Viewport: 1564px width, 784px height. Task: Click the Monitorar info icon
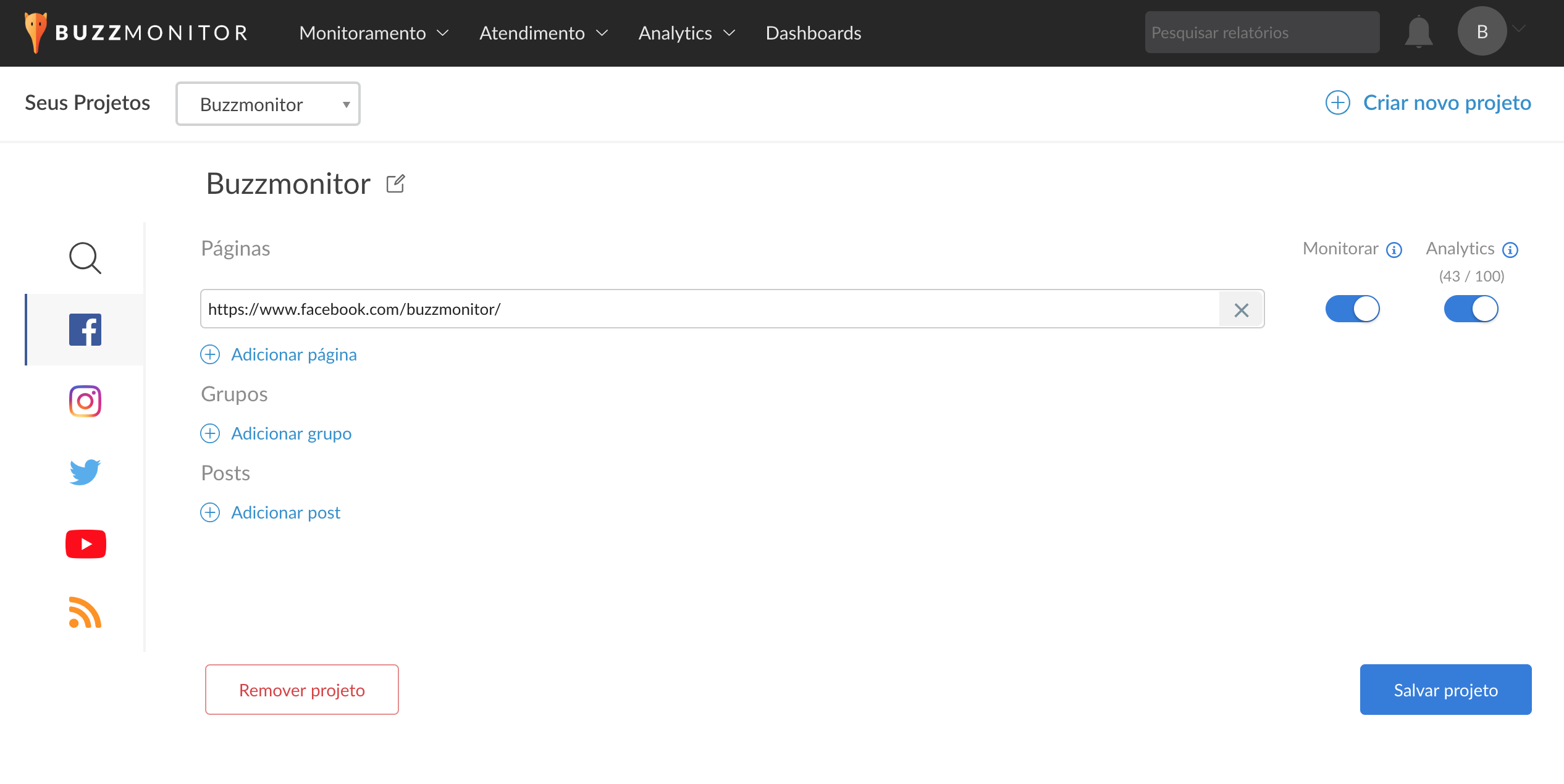point(1394,249)
